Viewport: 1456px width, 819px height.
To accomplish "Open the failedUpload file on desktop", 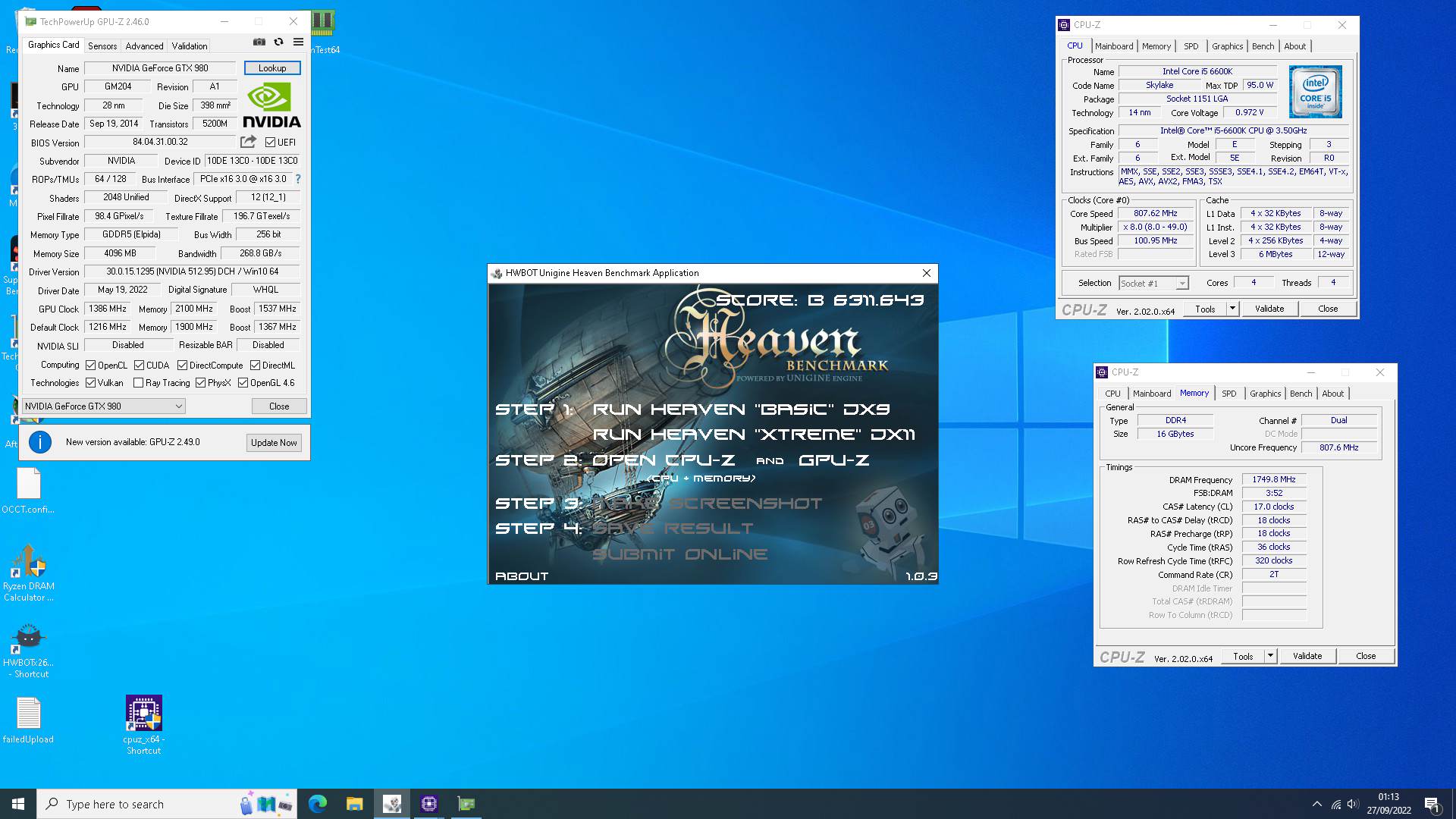I will pyautogui.click(x=28, y=720).
